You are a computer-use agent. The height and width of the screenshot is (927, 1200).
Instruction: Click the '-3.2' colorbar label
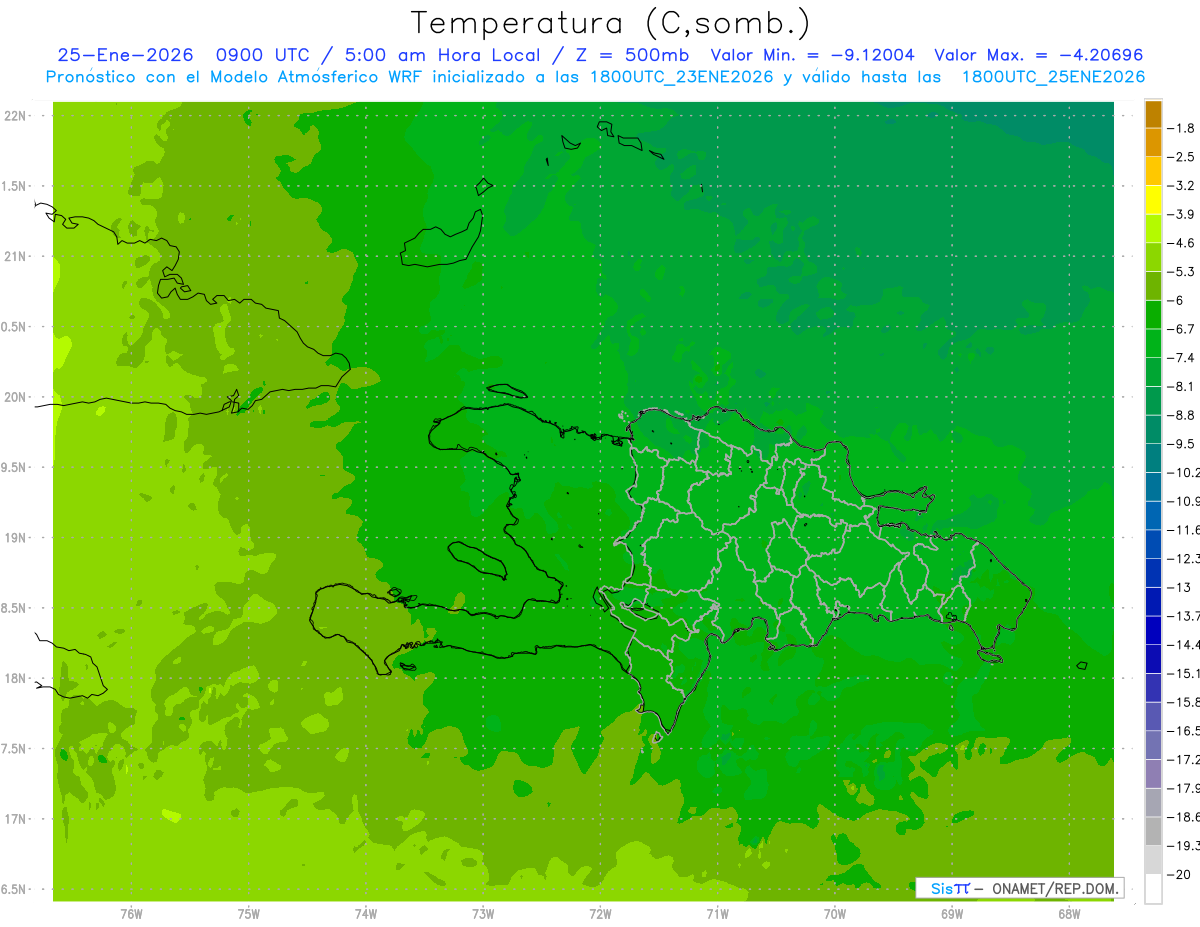tap(1181, 186)
